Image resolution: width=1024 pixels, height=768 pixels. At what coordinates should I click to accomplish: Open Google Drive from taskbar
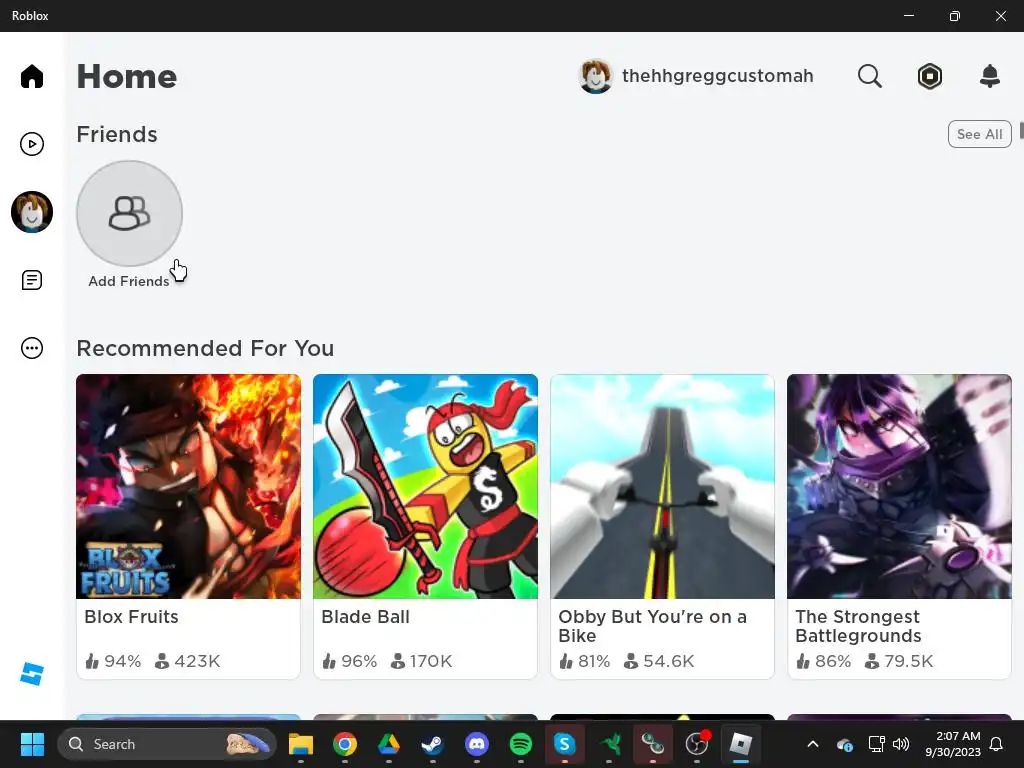tap(389, 744)
